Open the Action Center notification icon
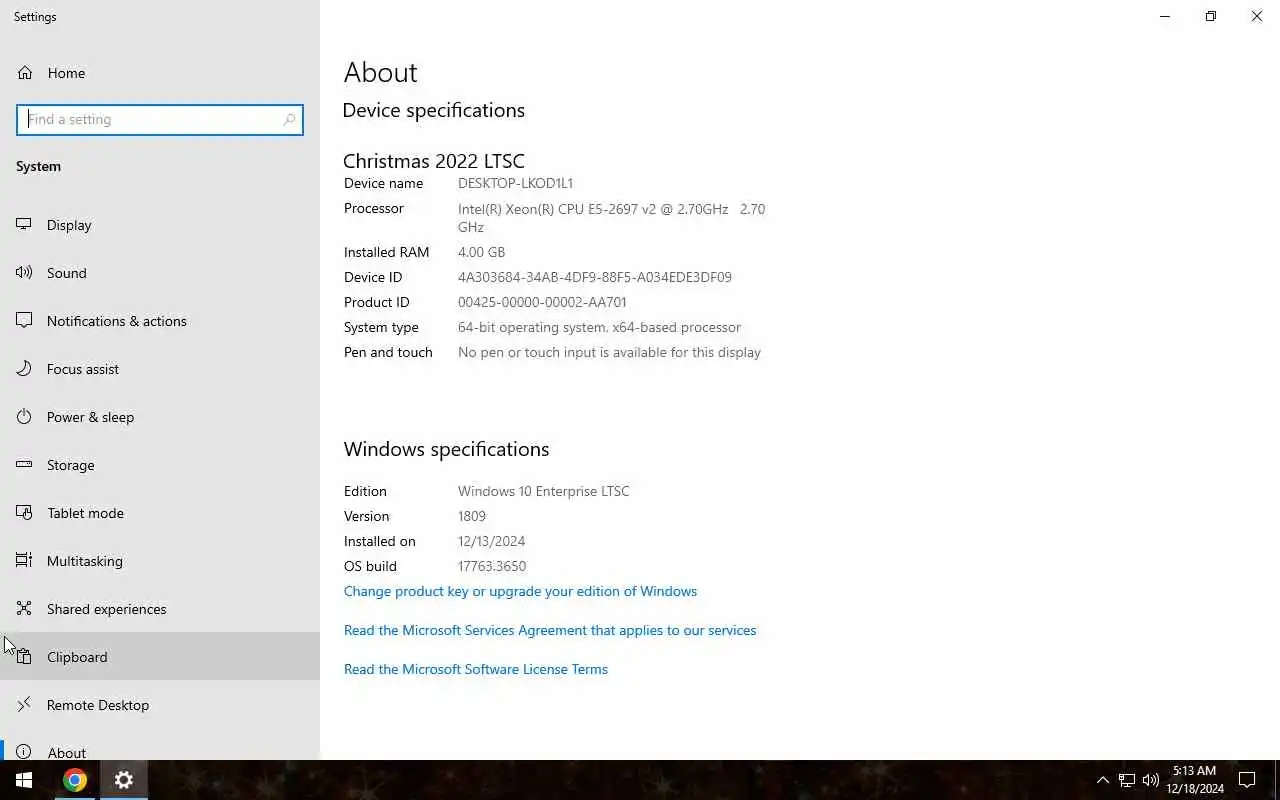The height and width of the screenshot is (800, 1280). 1247,780
